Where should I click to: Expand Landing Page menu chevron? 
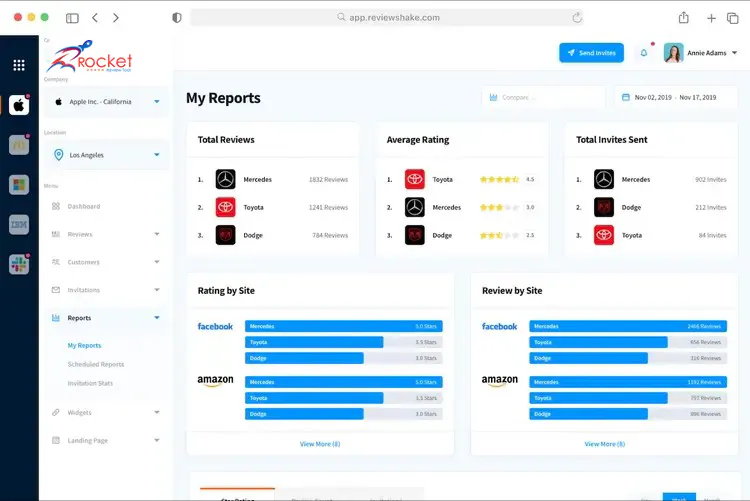[x=157, y=440]
